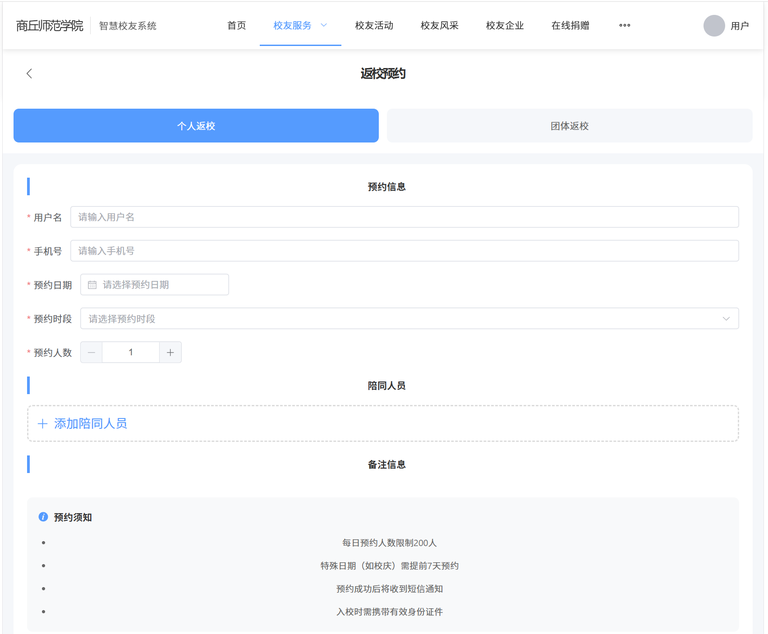
Task: Go to 校友风采 page
Action: click(439, 25)
